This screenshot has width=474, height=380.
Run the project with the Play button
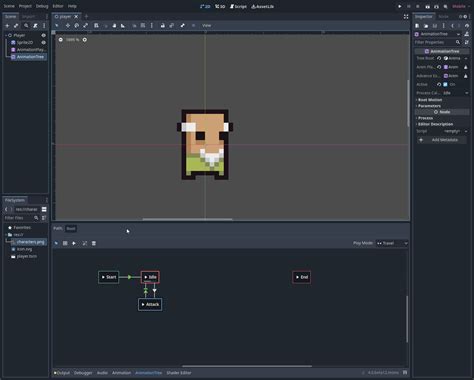(x=400, y=6)
